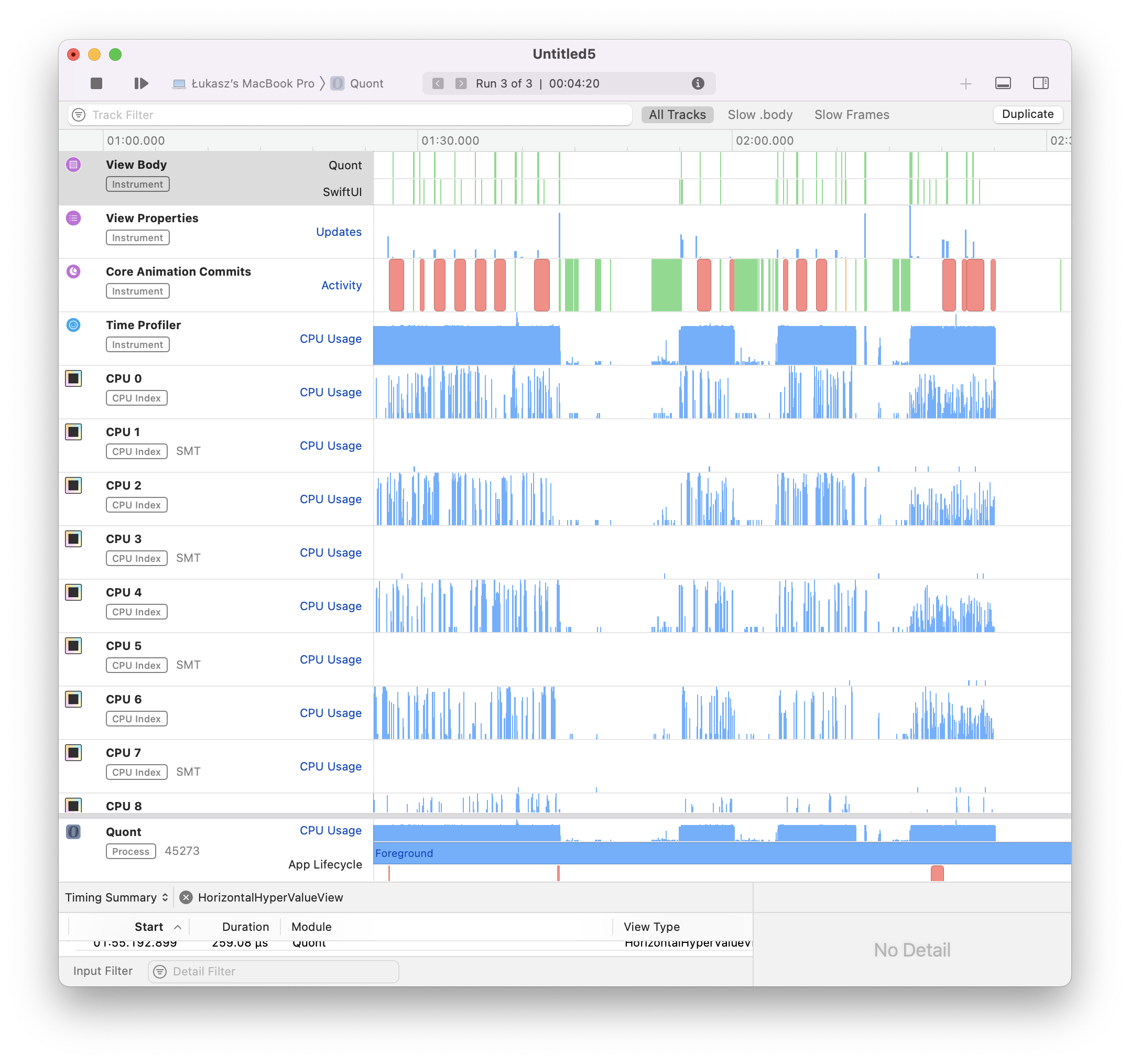Open the Timing Summary dropdown
Viewport: 1130px width, 1064px height.
(x=116, y=897)
